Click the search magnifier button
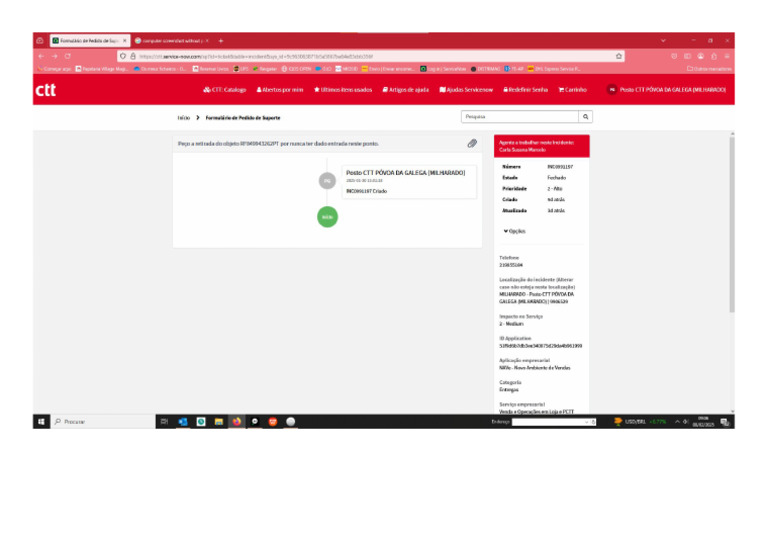The width and height of the screenshot is (768, 543). [x=586, y=117]
